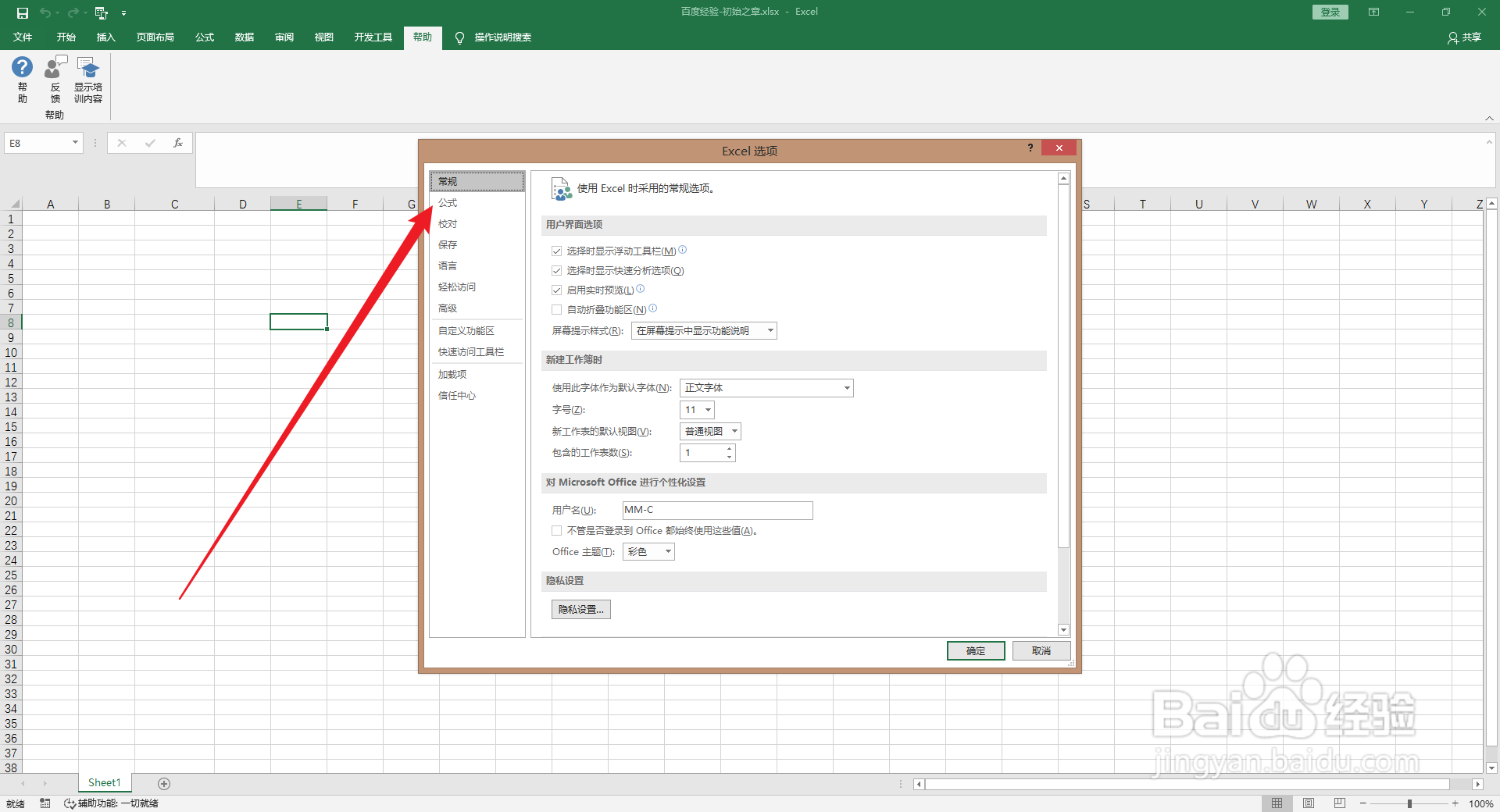Open the Name Box dropdown arrow
The height and width of the screenshot is (812, 1500).
tap(75, 143)
